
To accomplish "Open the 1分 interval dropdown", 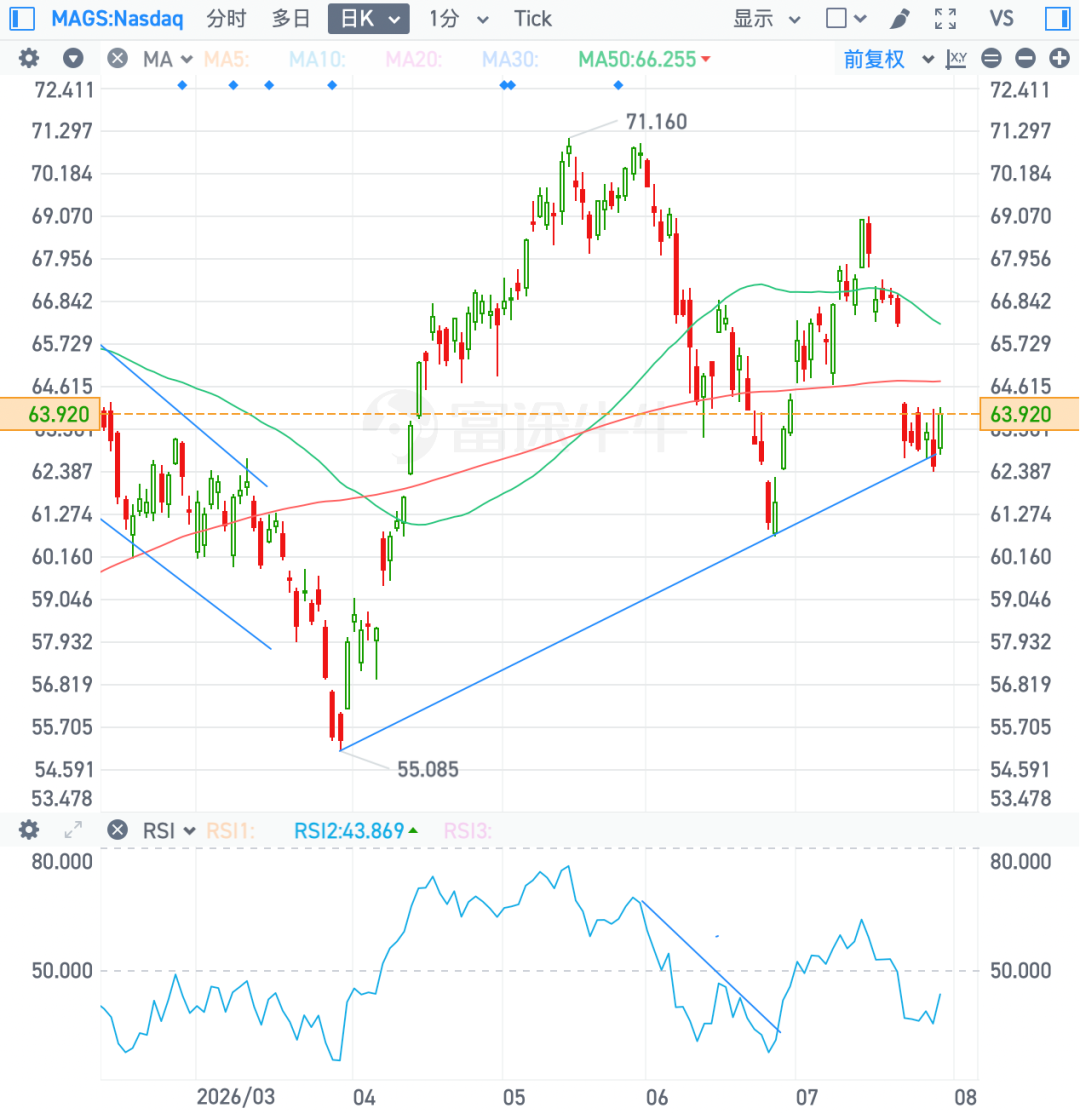I will coord(459,18).
